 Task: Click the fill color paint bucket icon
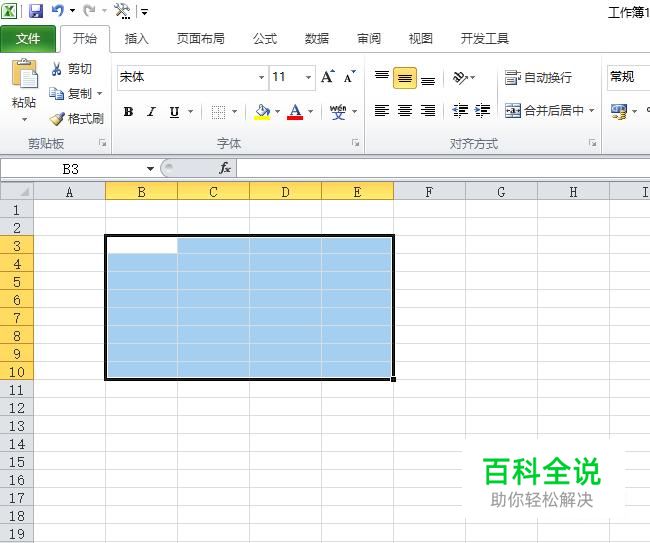262,112
